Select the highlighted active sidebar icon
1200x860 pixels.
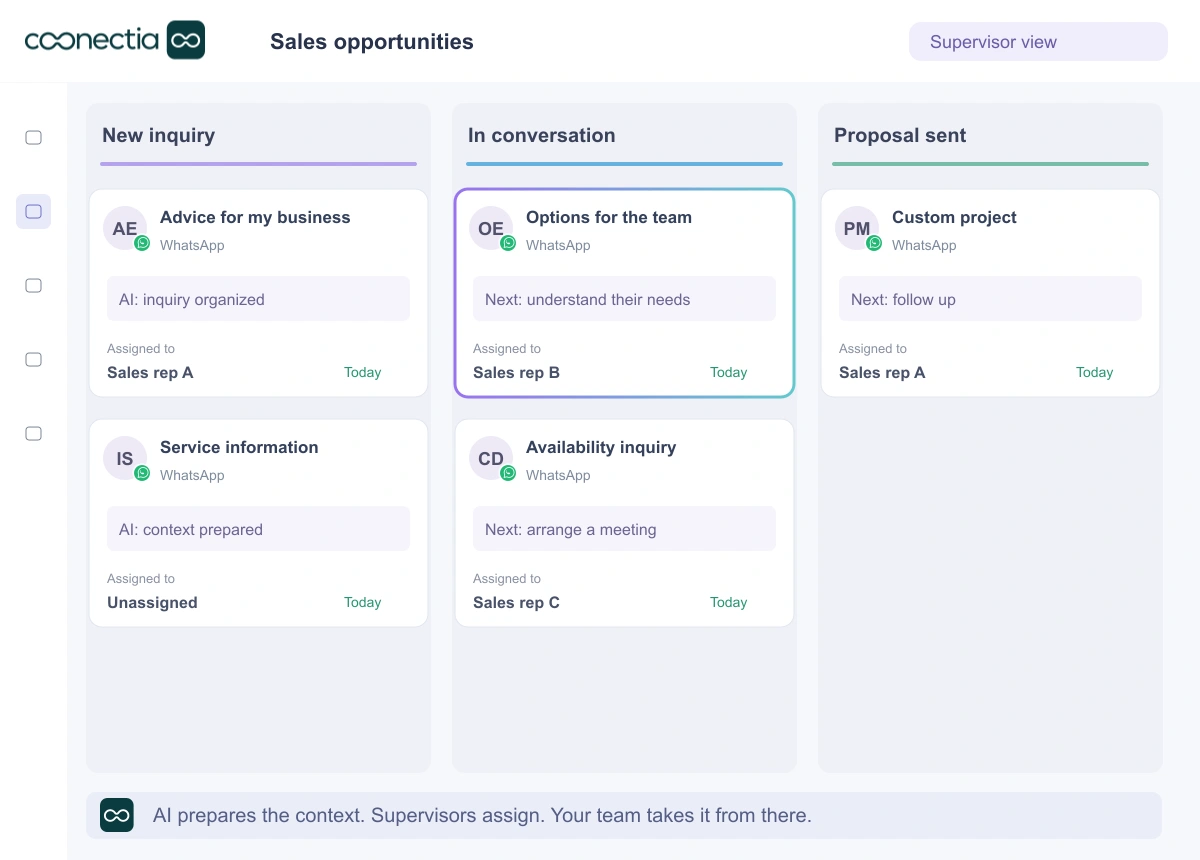[x=33, y=211]
